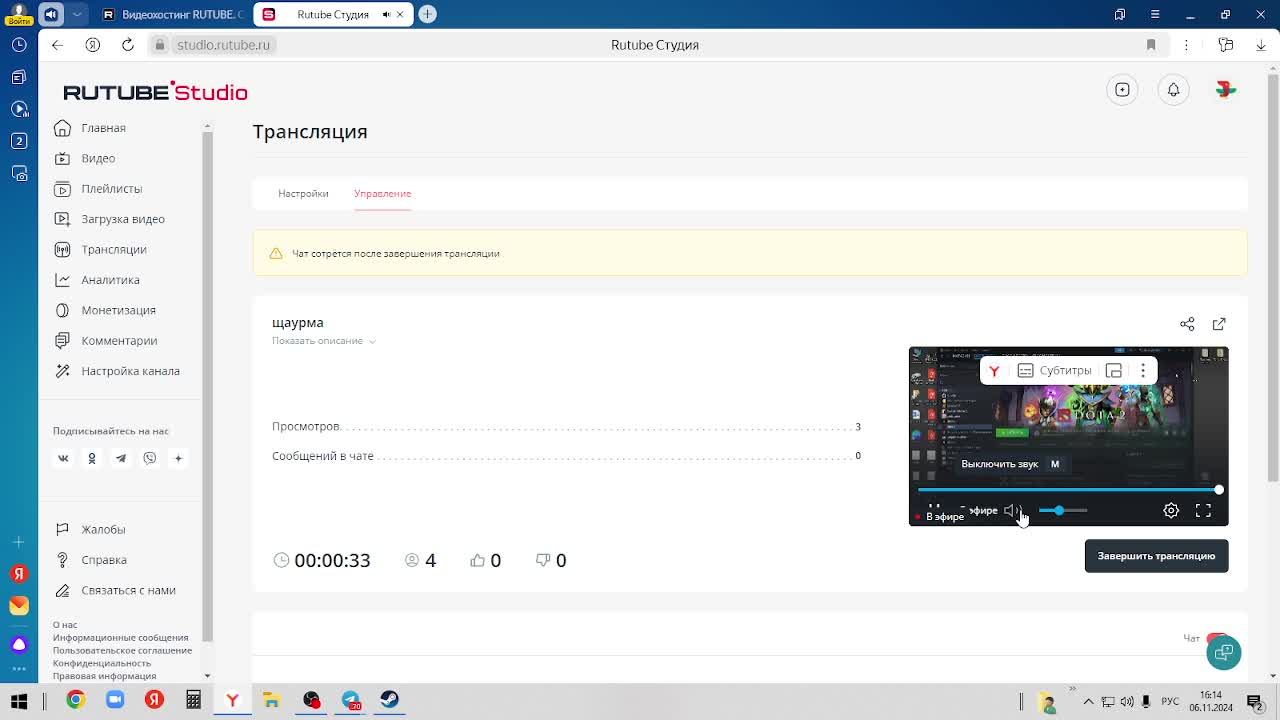Mute the player sound via speaker icon

[x=1012, y=511]
